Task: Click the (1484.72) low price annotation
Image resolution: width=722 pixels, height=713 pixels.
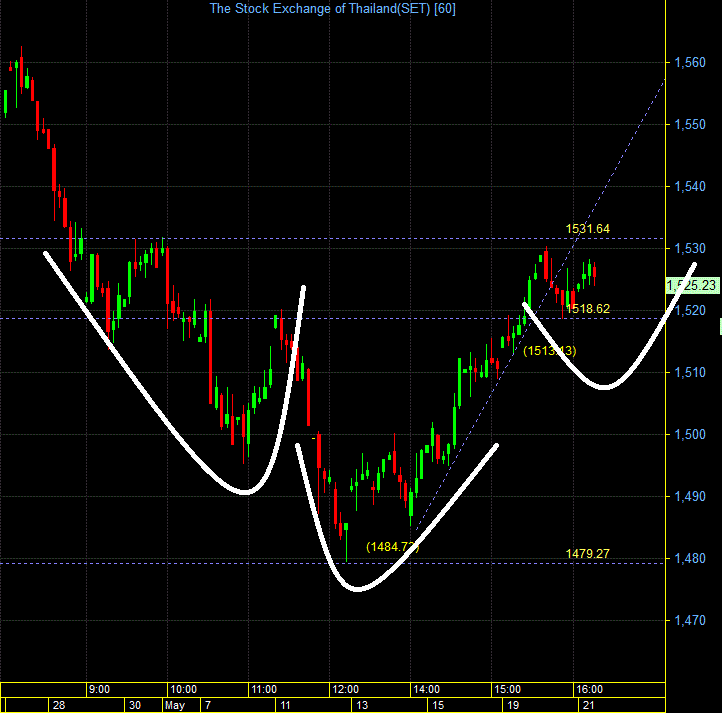Action: click(x=393, y=547)
